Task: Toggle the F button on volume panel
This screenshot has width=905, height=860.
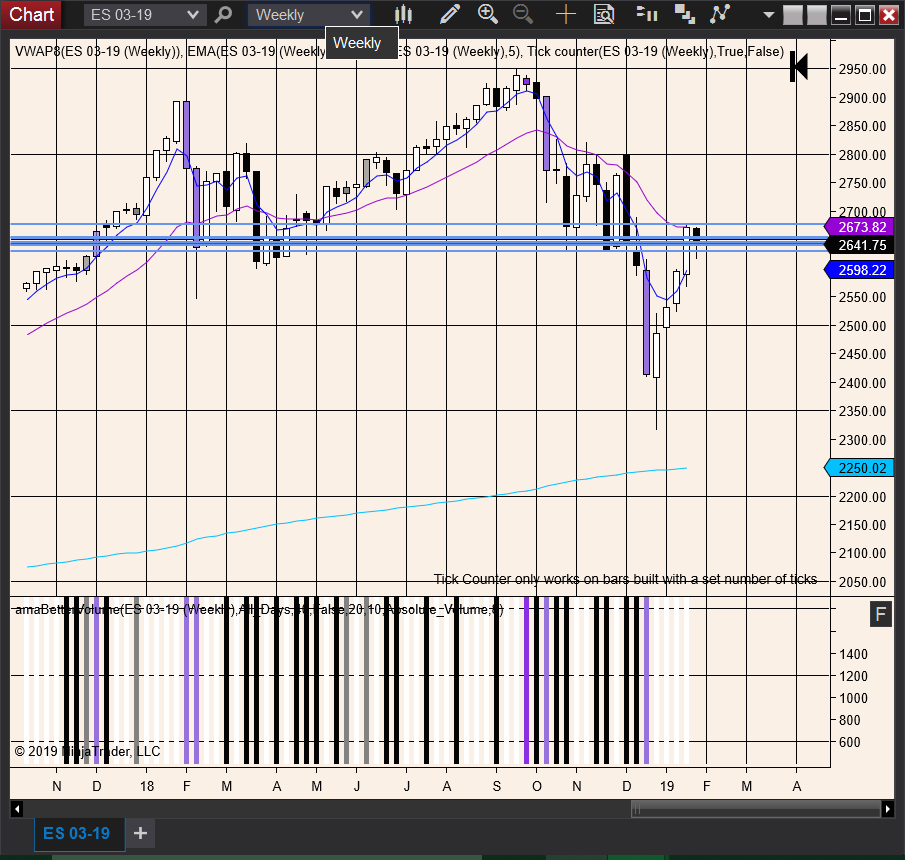Action: tap(881, 614)
